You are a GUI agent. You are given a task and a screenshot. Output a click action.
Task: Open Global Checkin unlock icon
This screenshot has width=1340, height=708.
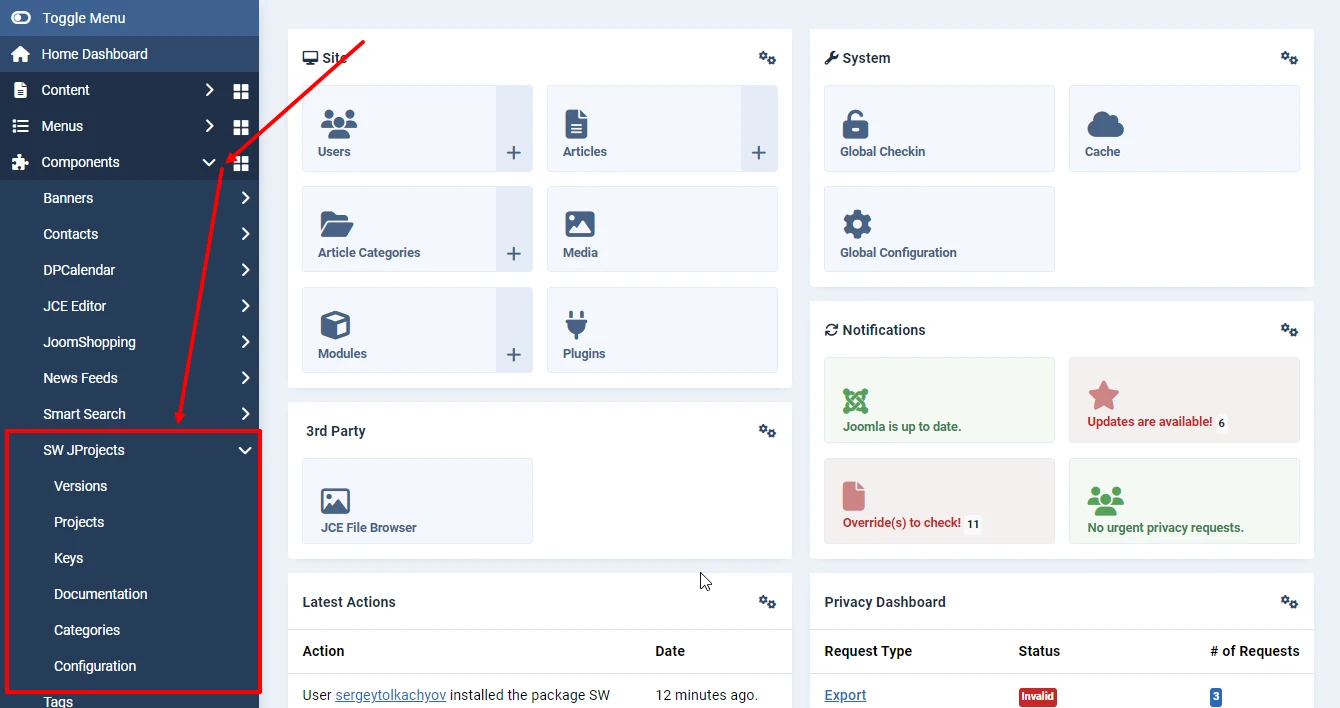click(855, 124)
